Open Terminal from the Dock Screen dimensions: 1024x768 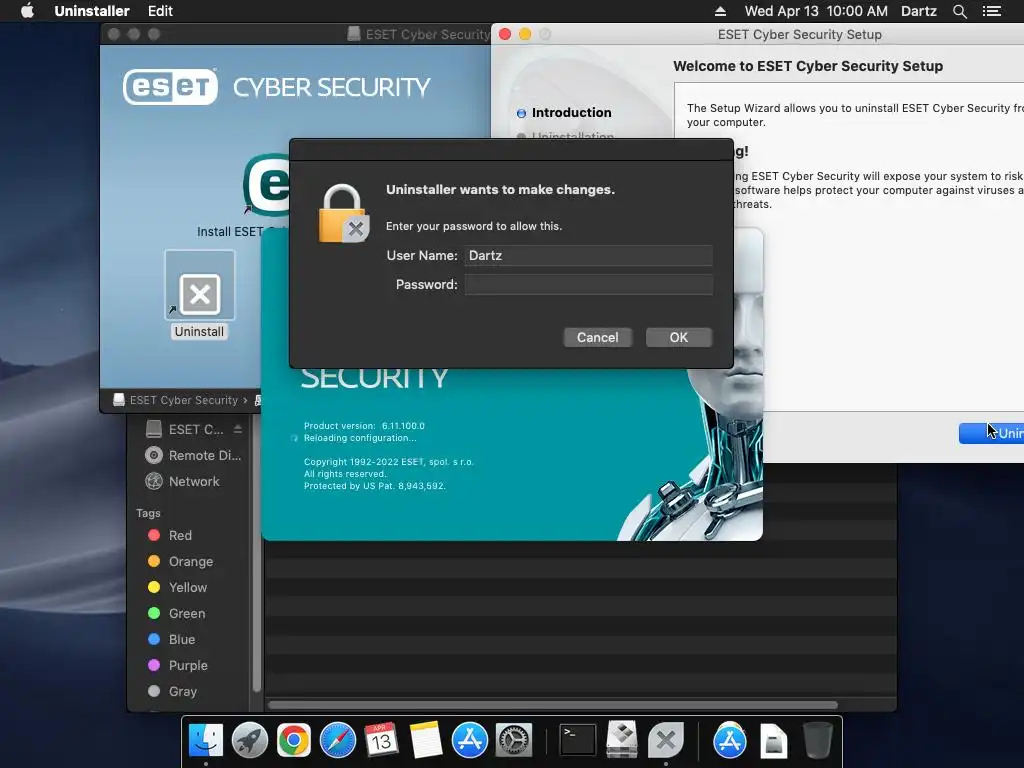pyautogui.click(x=578, y=741)
